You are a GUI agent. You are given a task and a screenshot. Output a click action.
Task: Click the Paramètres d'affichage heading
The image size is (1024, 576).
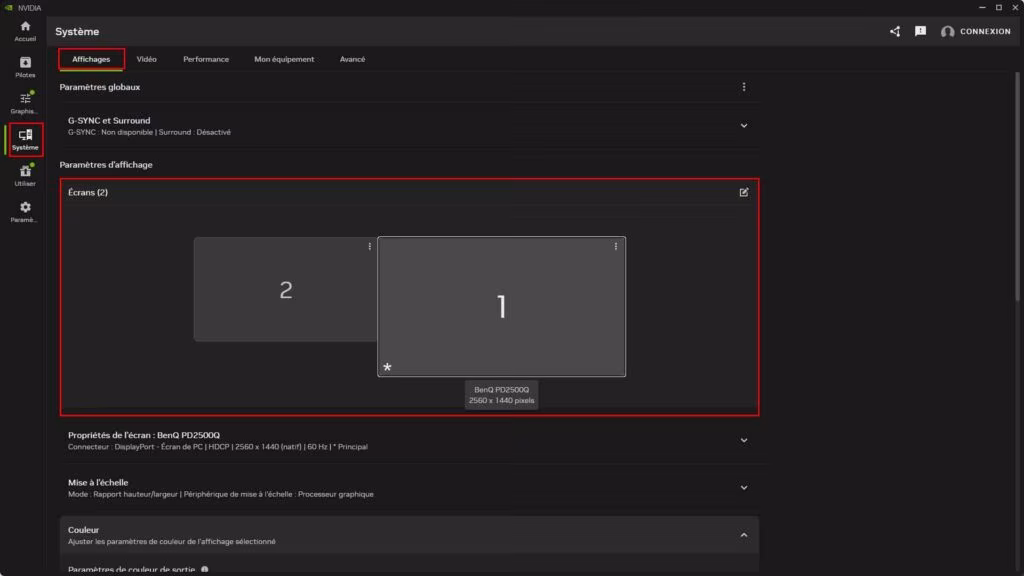click(x=106, y=165)
